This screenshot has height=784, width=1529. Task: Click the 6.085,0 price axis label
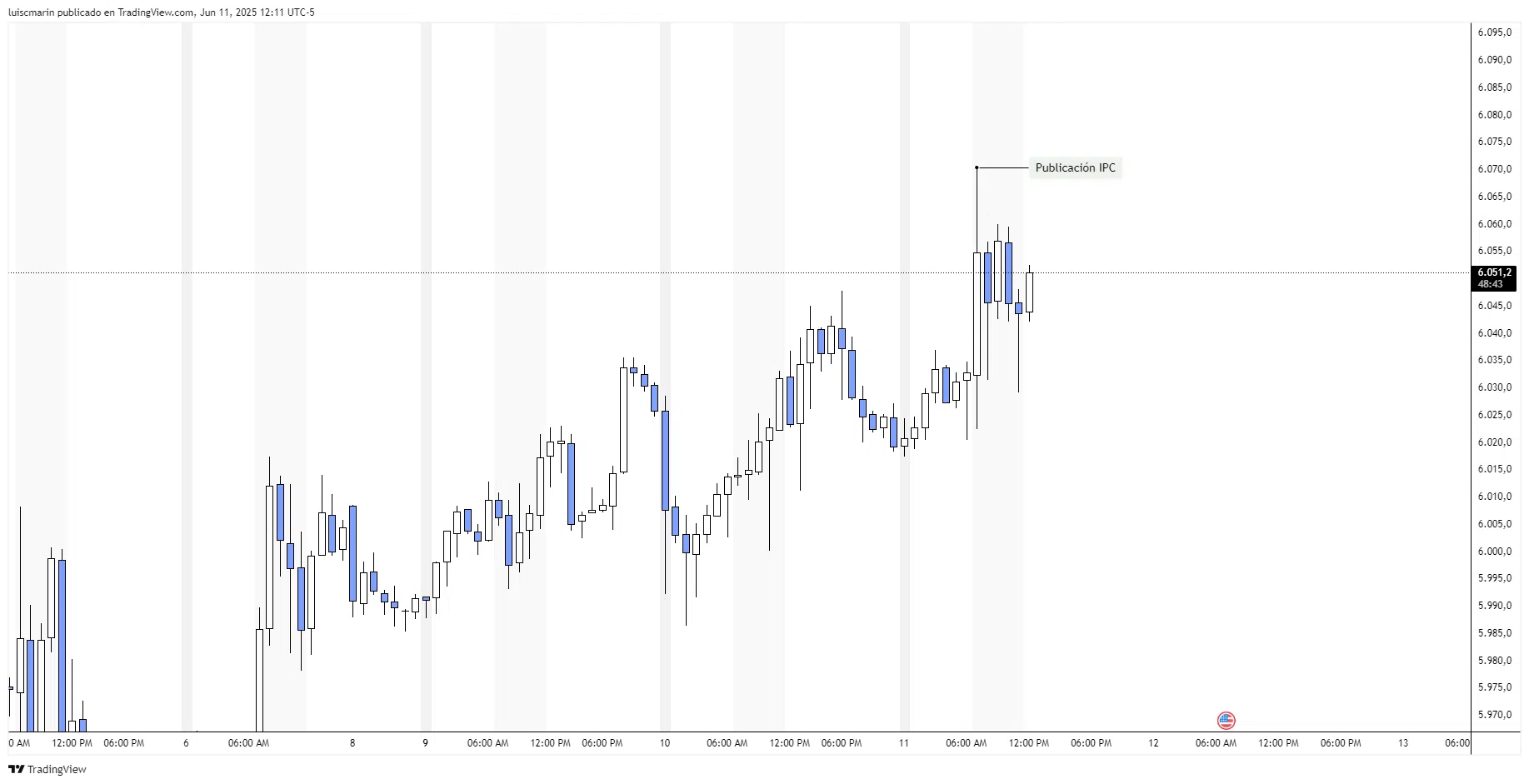(1494, 87)
